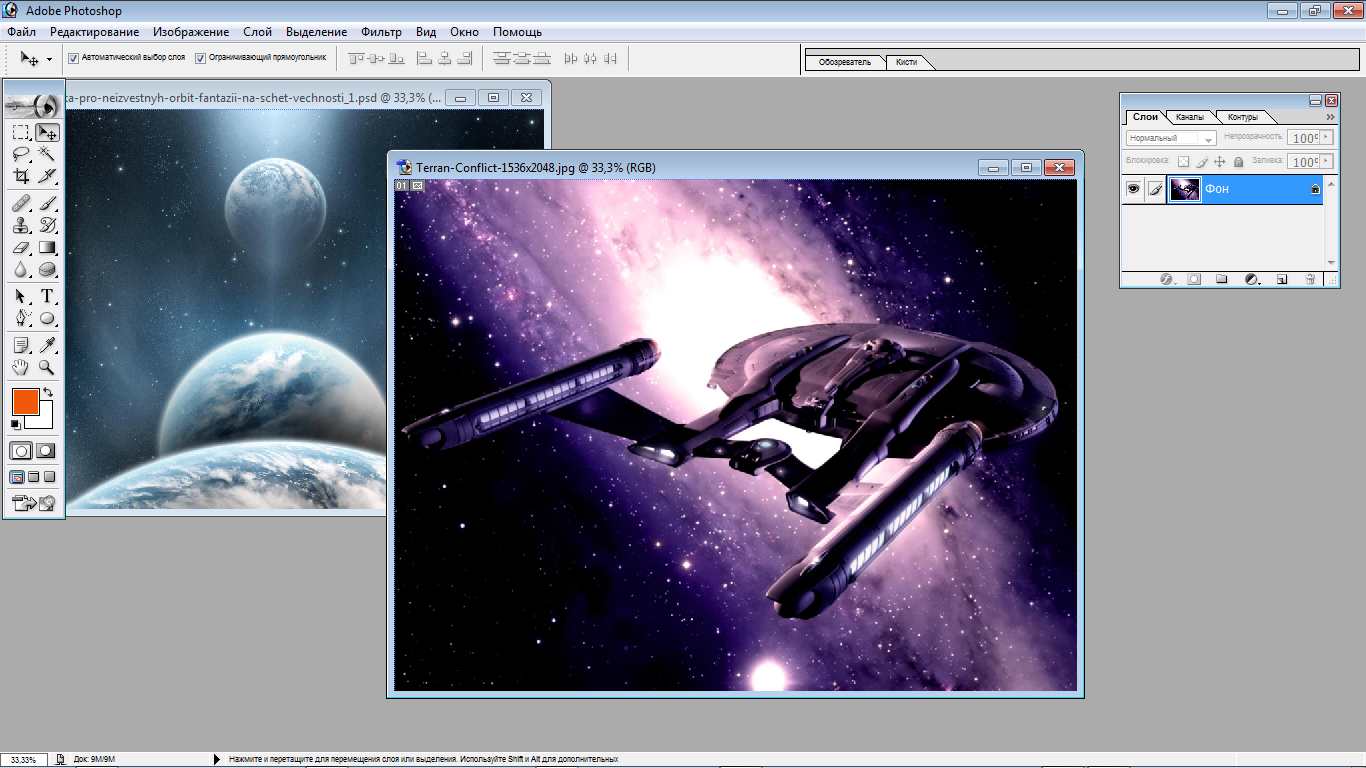The width and height of the screenshot is (1366, 768).
Task: Select the Slice tool
Action: tap(46, 176)
